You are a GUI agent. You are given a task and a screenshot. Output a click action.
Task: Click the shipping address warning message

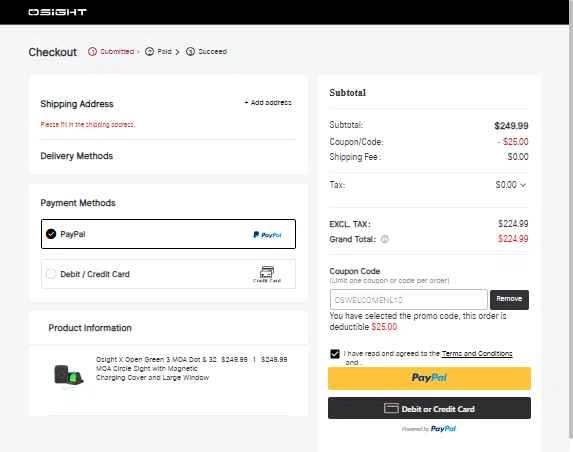88,125
